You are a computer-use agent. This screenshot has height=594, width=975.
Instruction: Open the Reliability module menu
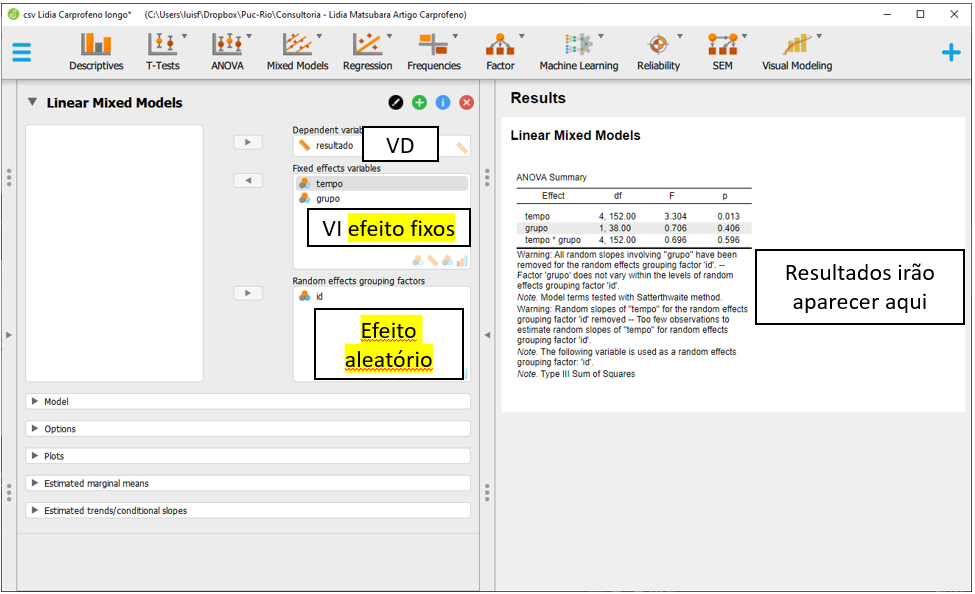pos(658,52)
